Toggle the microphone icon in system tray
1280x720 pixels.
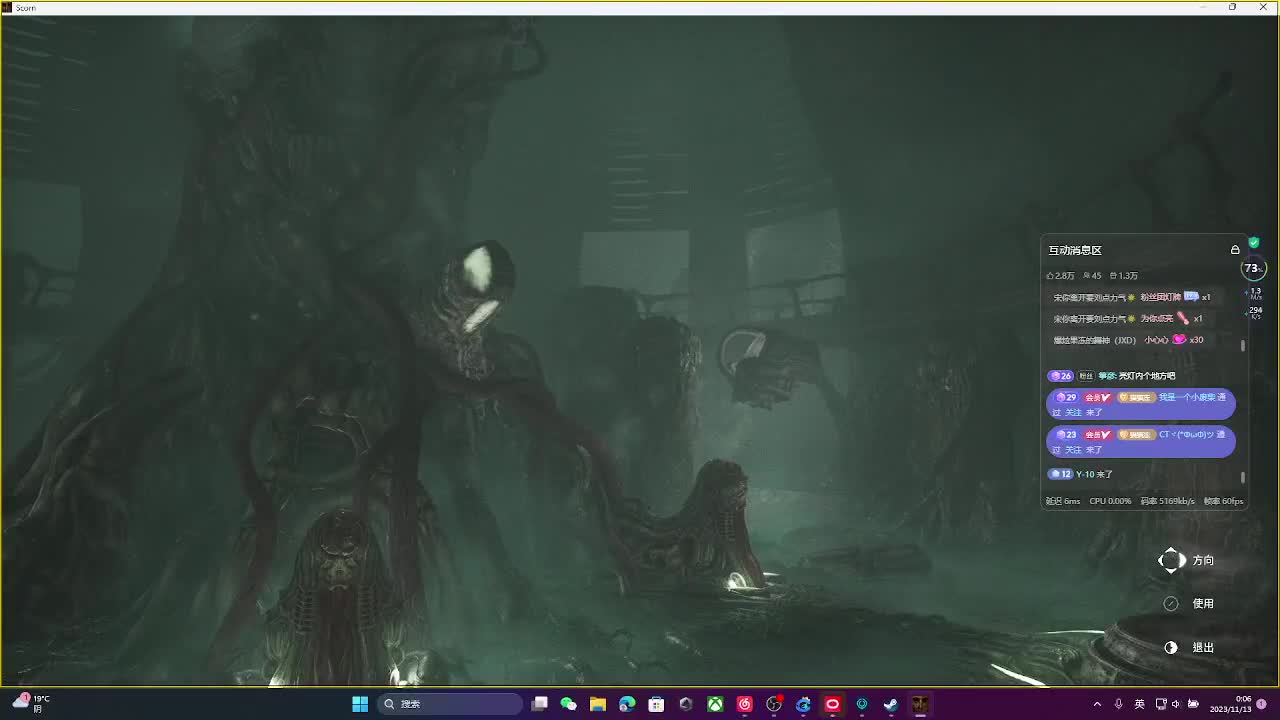1118,704
